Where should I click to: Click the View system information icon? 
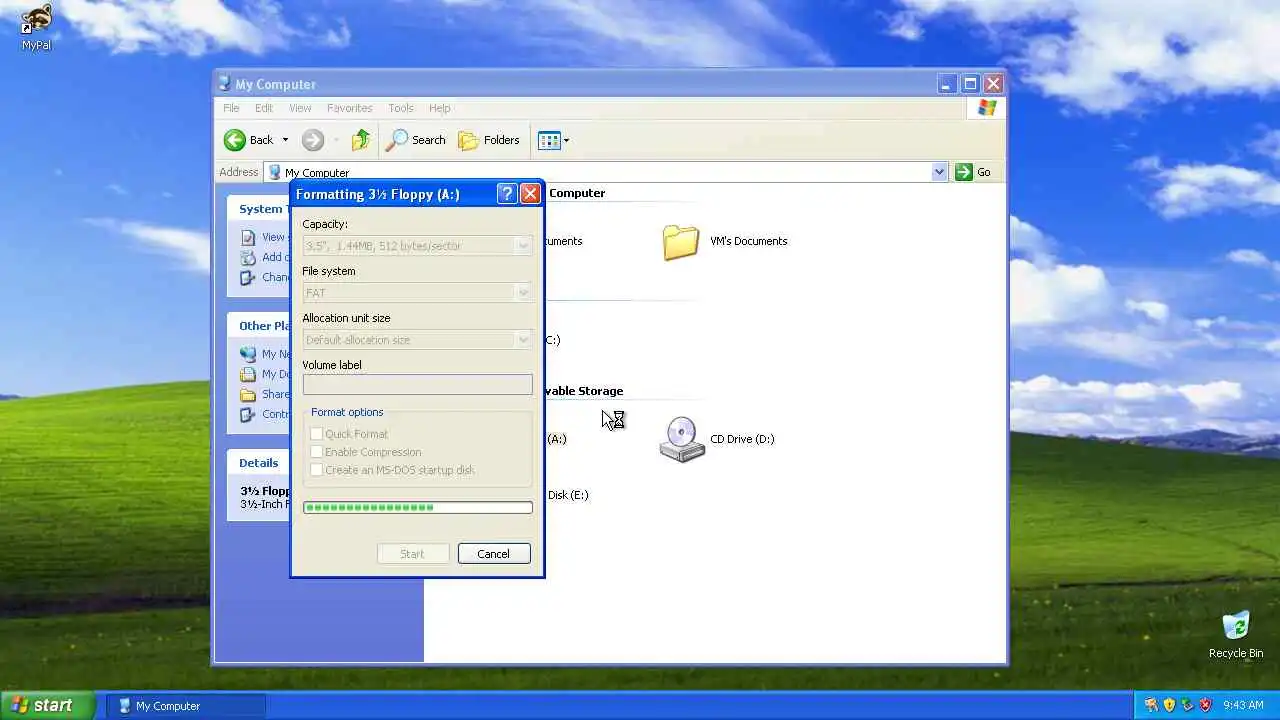(x=248, y=237)
